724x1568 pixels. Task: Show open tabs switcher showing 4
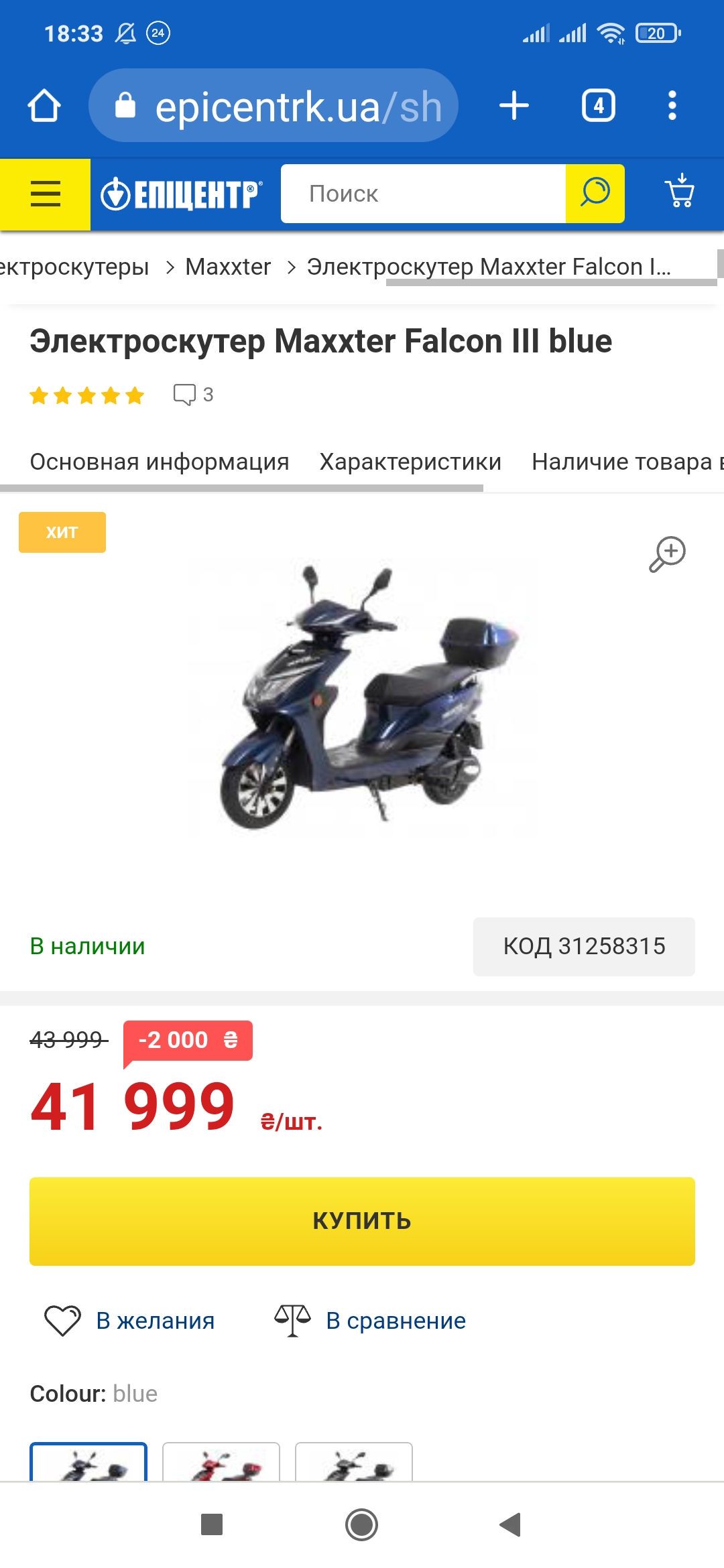click(599, 106)
